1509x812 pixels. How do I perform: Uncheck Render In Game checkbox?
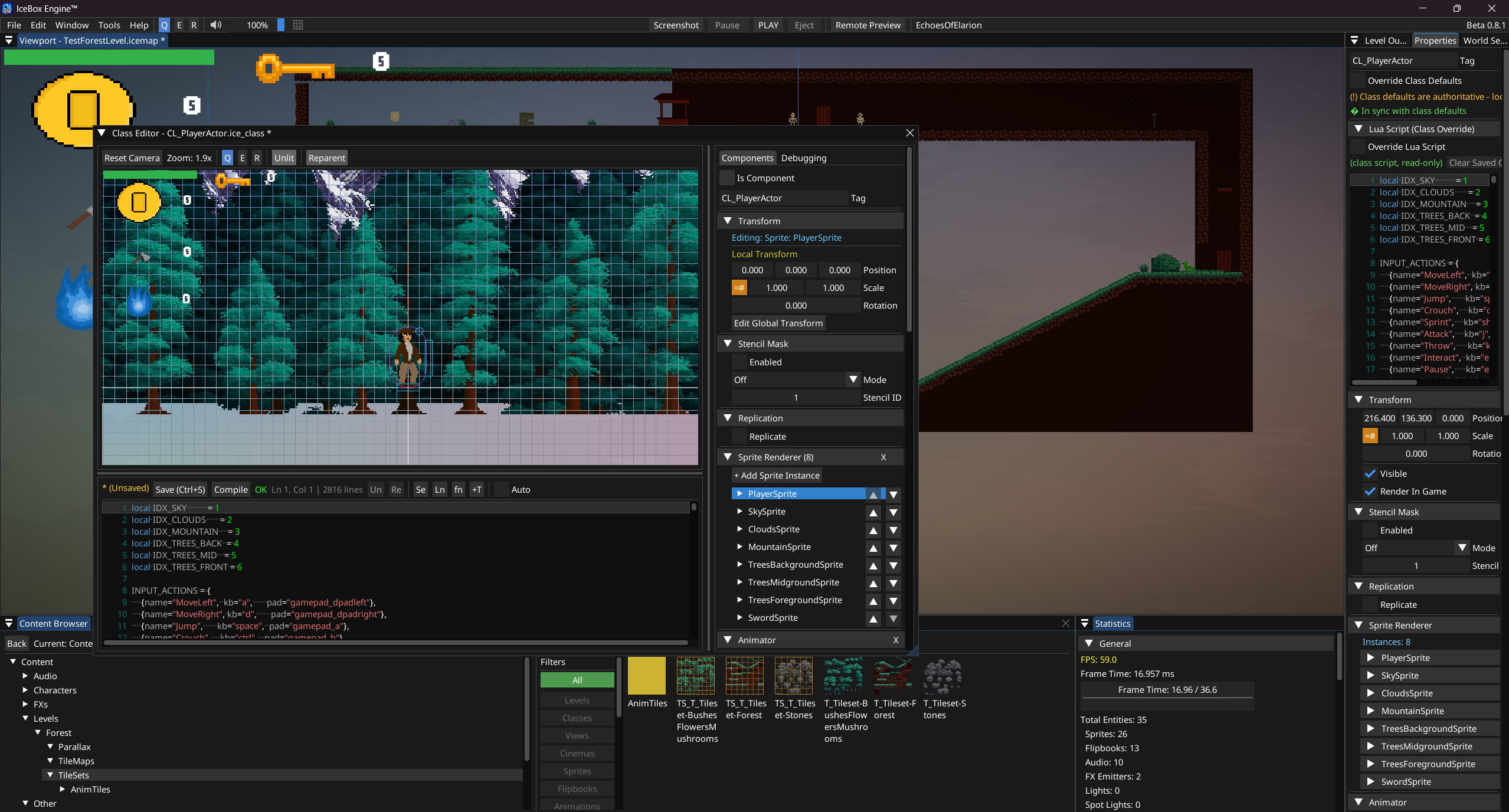[x=1370, y=492]
